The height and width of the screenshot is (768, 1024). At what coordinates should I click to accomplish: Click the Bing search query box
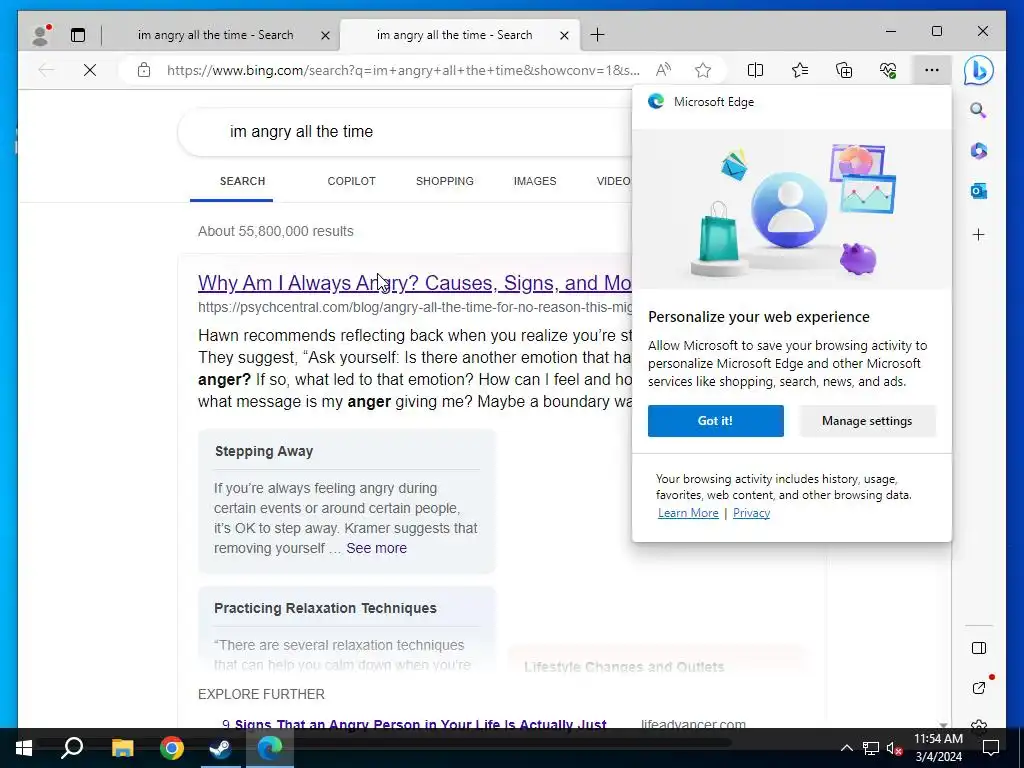(405, 132)
